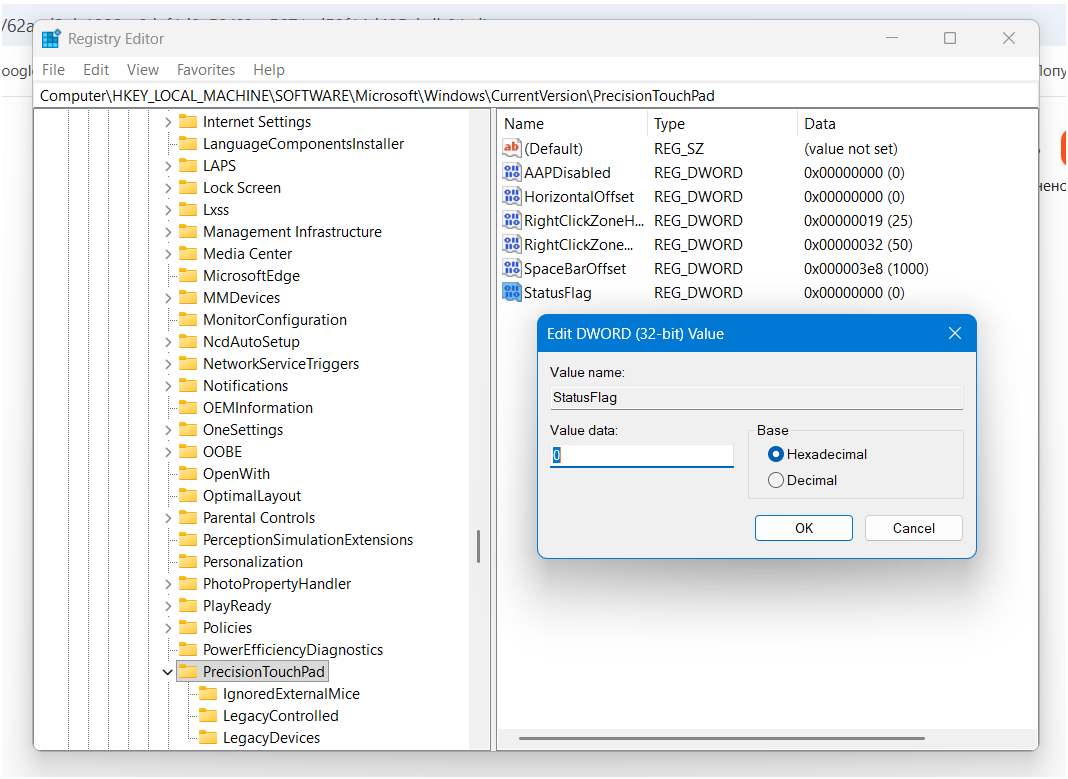Select the MonitorConfiguration key
The height and width of the screenshot is (779, 1068).
pos(274,319)
